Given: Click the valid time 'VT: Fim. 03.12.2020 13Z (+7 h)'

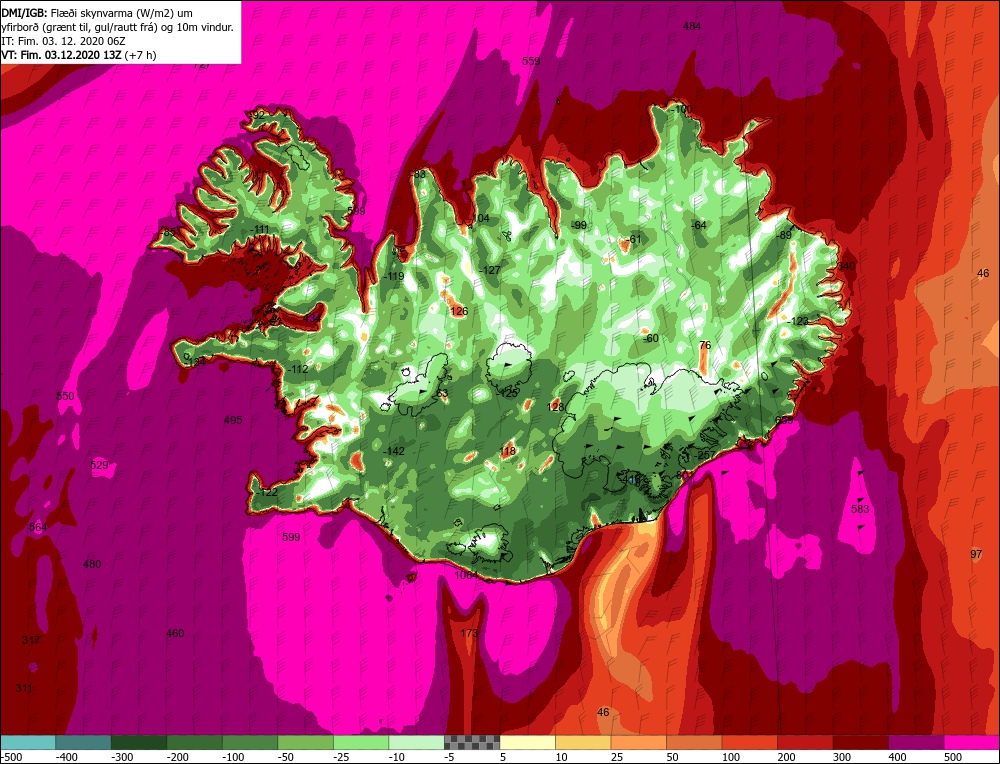Looking at the screenshot, I should tap(79, 55).
